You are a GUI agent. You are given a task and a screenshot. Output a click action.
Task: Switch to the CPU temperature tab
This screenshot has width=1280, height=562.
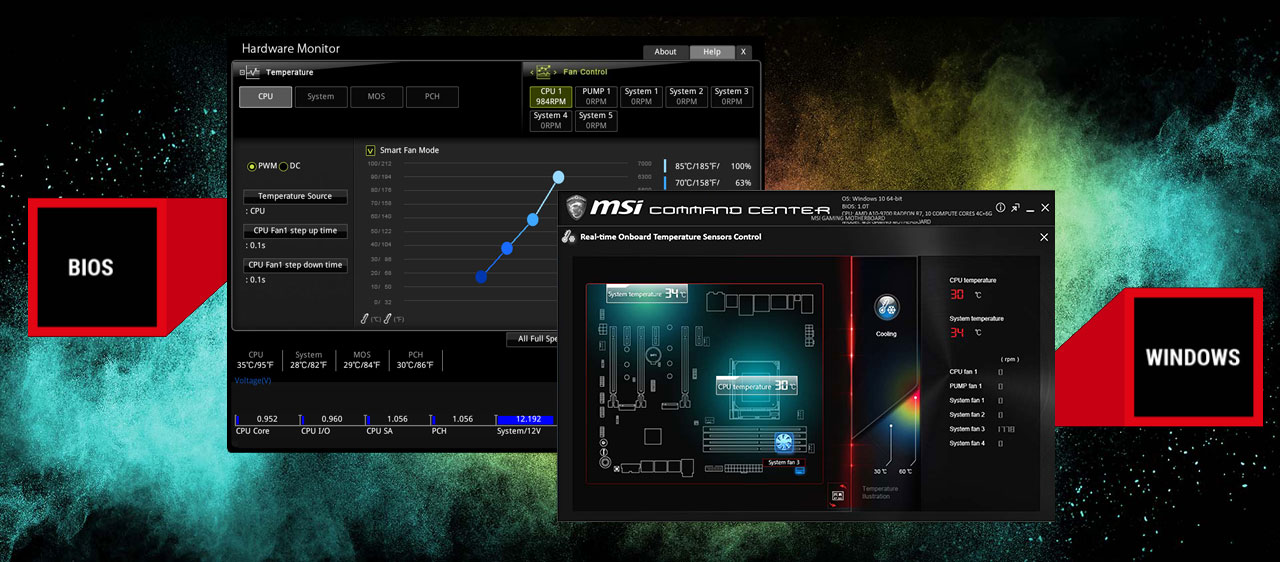tap(265, 96)
